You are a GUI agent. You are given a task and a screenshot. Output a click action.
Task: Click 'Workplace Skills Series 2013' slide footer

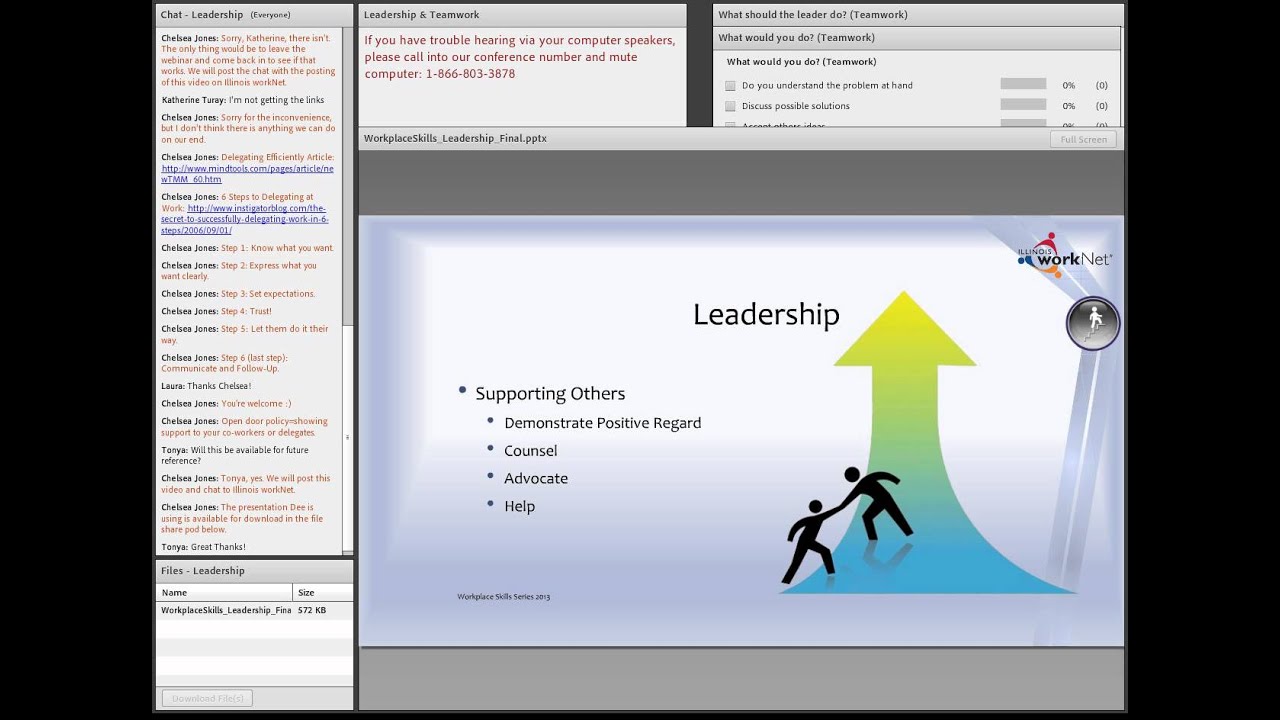(504, 597)
